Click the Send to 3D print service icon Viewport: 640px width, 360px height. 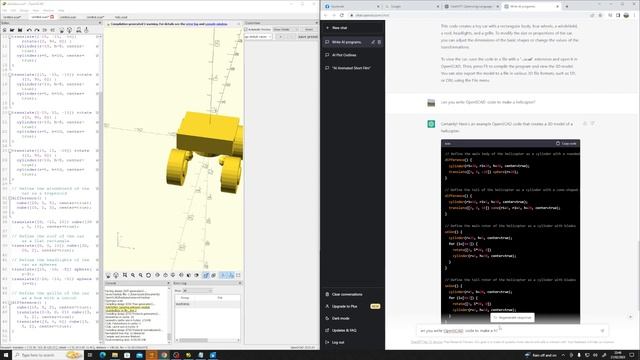coord(86,30)
